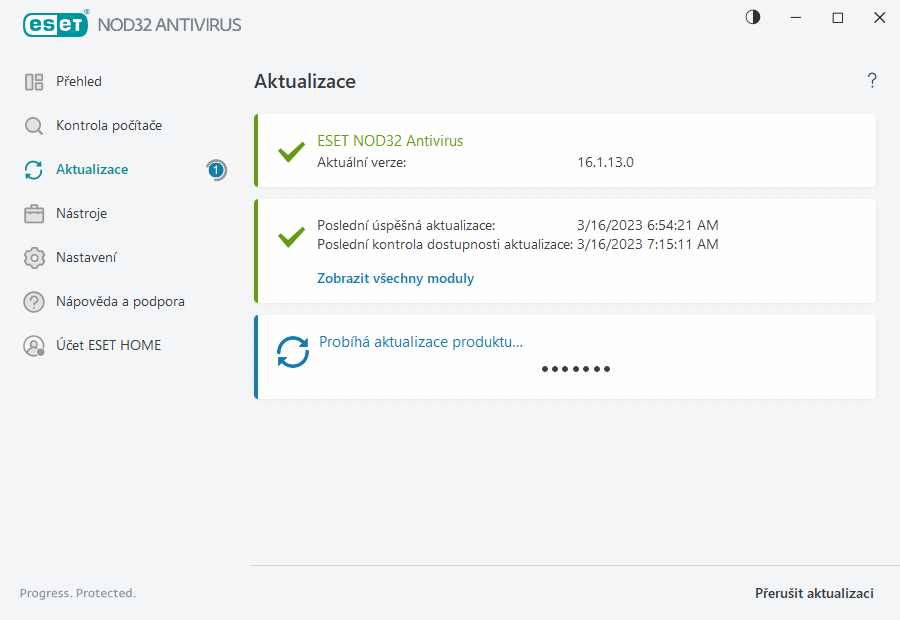Click the Nápověda a podpora question icon
The image size is (900, 620).
pos(34,302)
